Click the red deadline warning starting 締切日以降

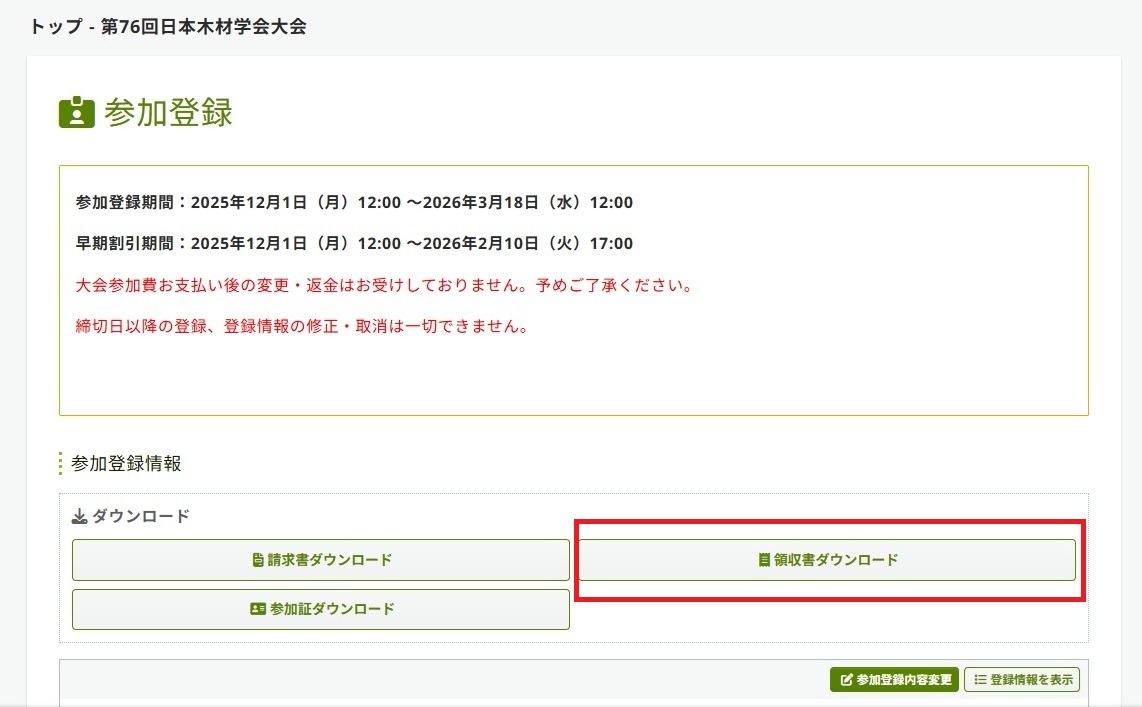pos(302,327)
